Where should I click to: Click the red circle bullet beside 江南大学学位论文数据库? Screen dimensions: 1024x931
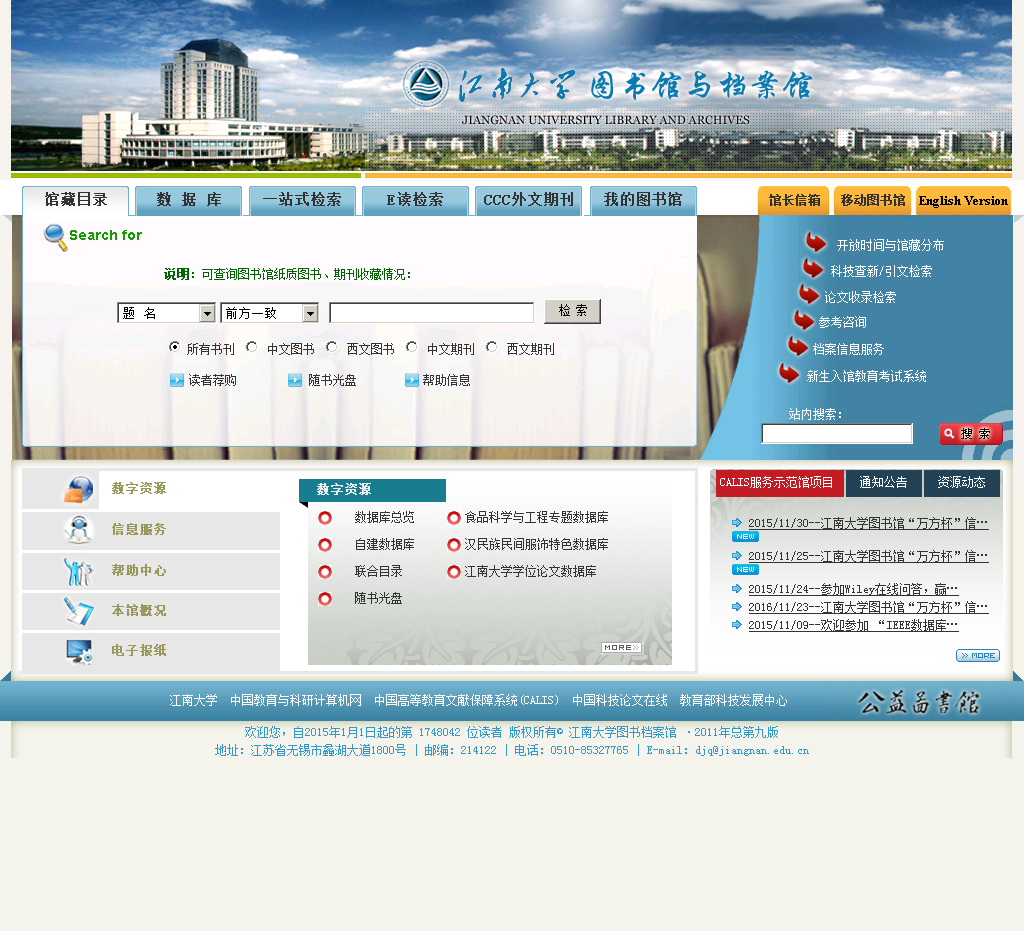[x=454, y=572]
